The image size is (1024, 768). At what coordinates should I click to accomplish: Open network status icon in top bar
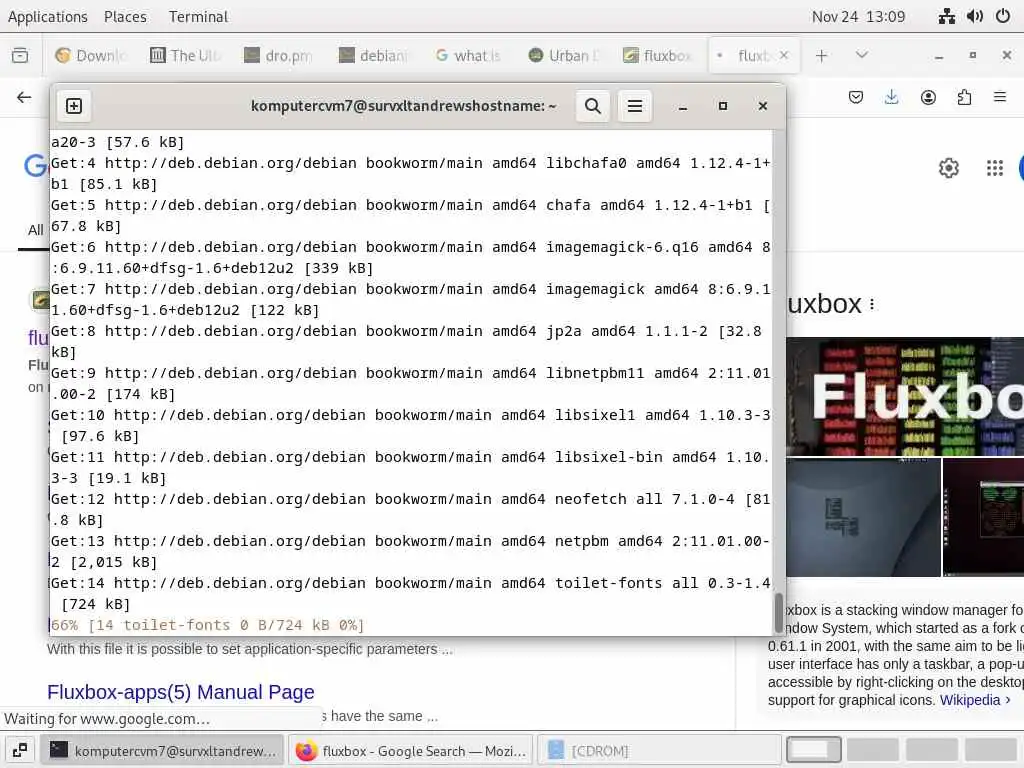[x=946, y=16]
